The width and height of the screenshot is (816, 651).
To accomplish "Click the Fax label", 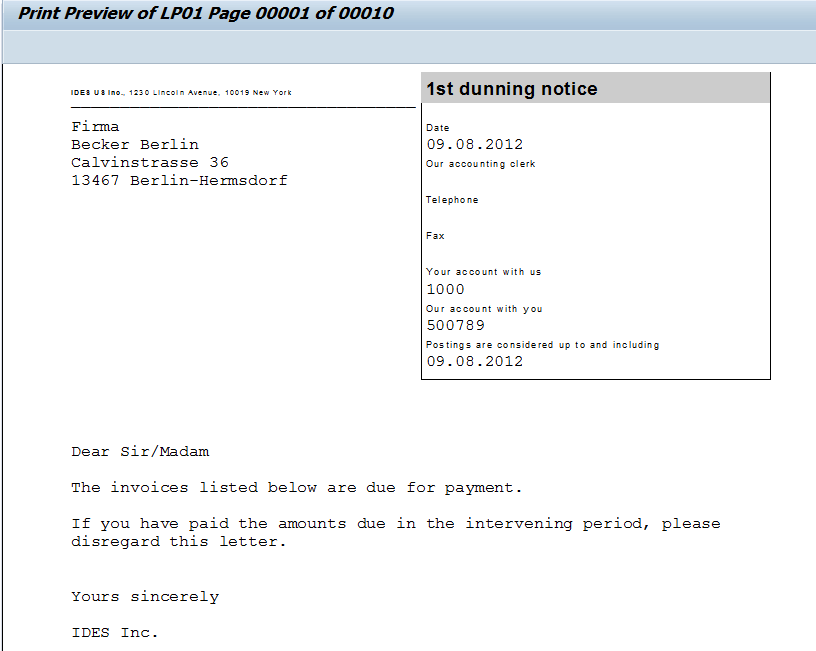I will (x=435, y=236).
